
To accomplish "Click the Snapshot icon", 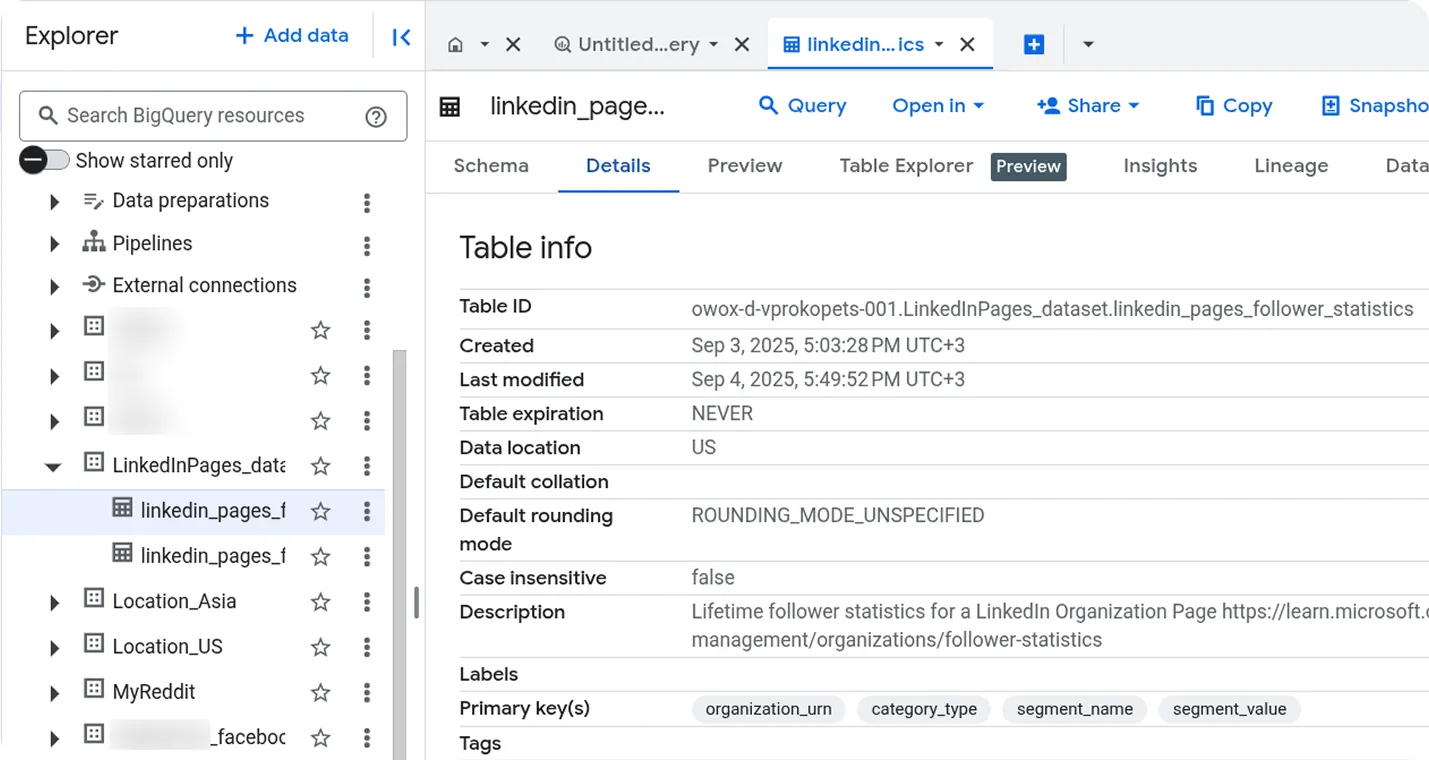I will [1330, 105].
